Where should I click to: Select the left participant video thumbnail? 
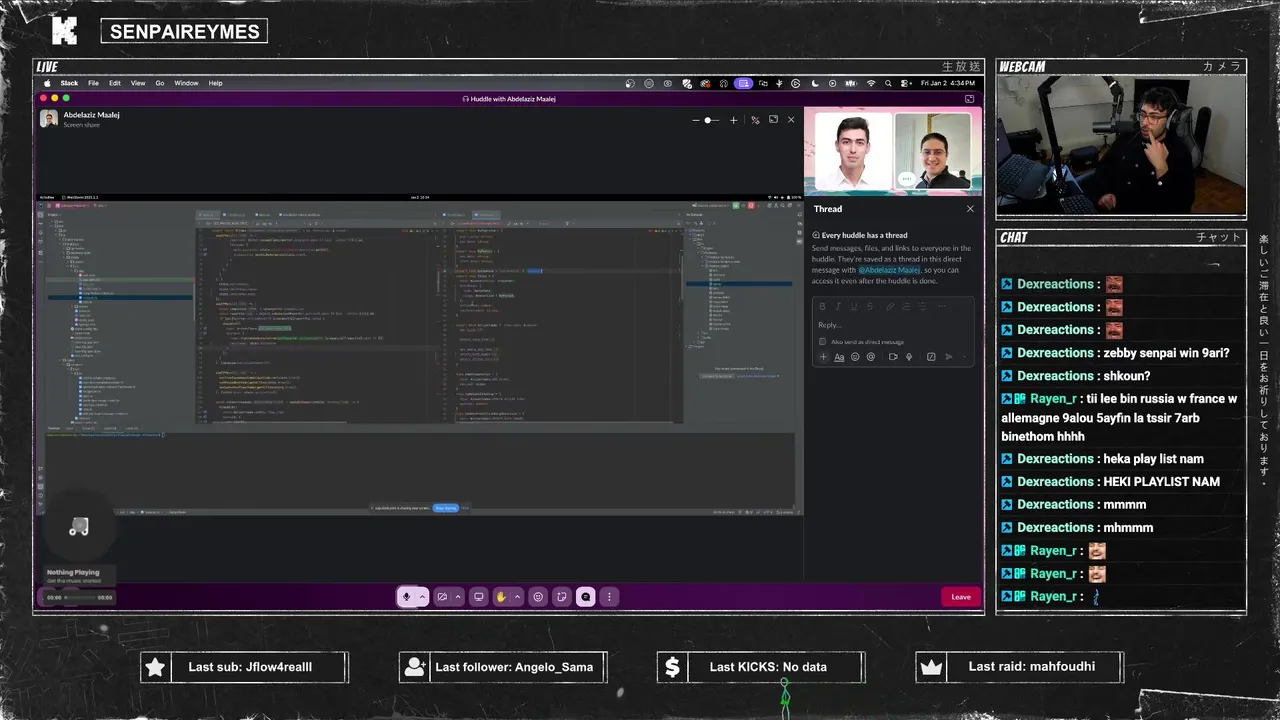click(x=854, y=151)
